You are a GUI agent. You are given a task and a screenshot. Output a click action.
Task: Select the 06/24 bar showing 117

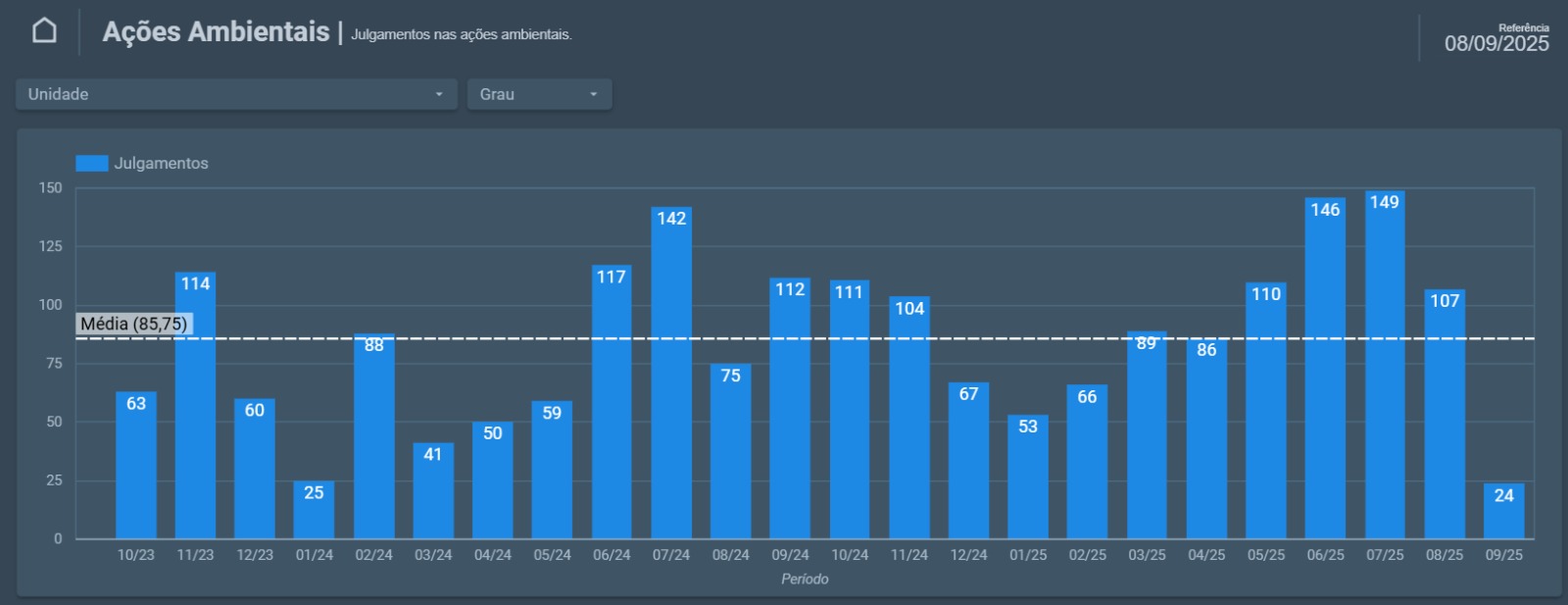pos(612,407)
